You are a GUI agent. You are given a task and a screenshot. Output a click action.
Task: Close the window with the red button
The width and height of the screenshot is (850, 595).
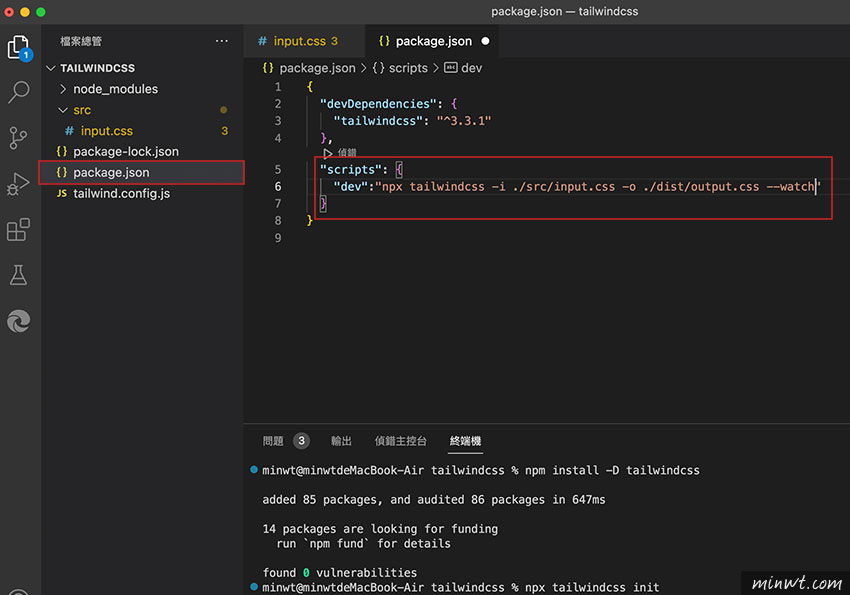coord(9,12)
